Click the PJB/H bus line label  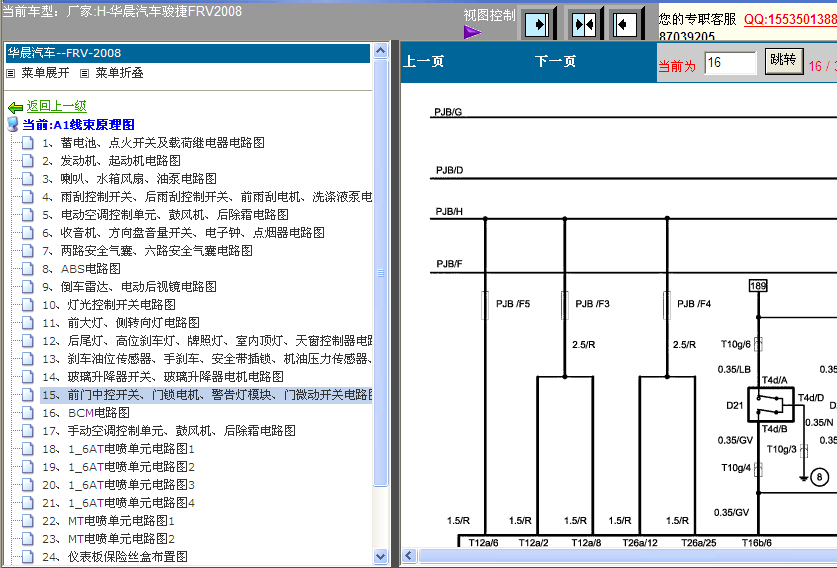point(449,211)
